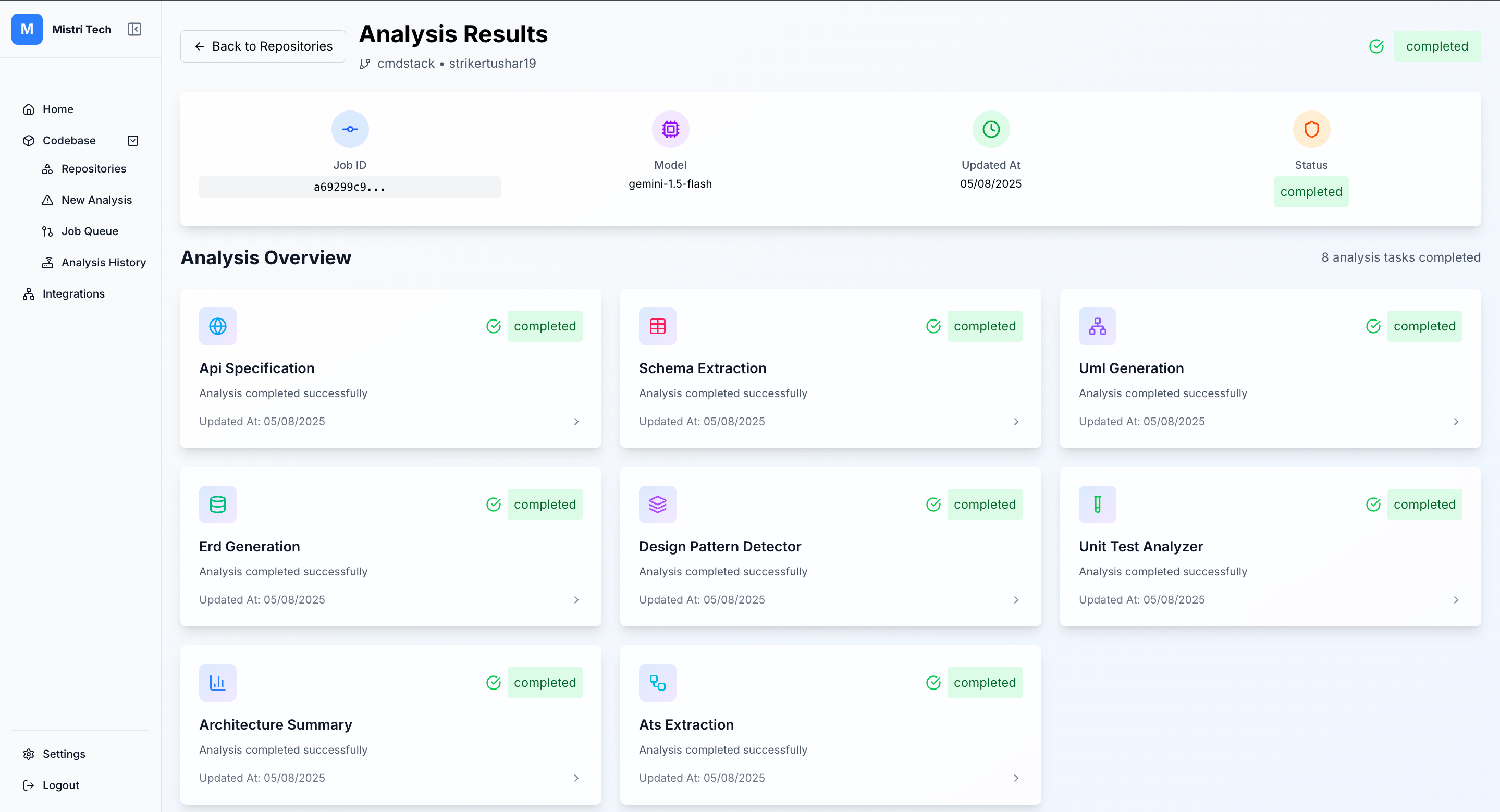Click the Uml Generation hierarchy icon
The image size is (1500, 812).
[x=1097, y=326]
